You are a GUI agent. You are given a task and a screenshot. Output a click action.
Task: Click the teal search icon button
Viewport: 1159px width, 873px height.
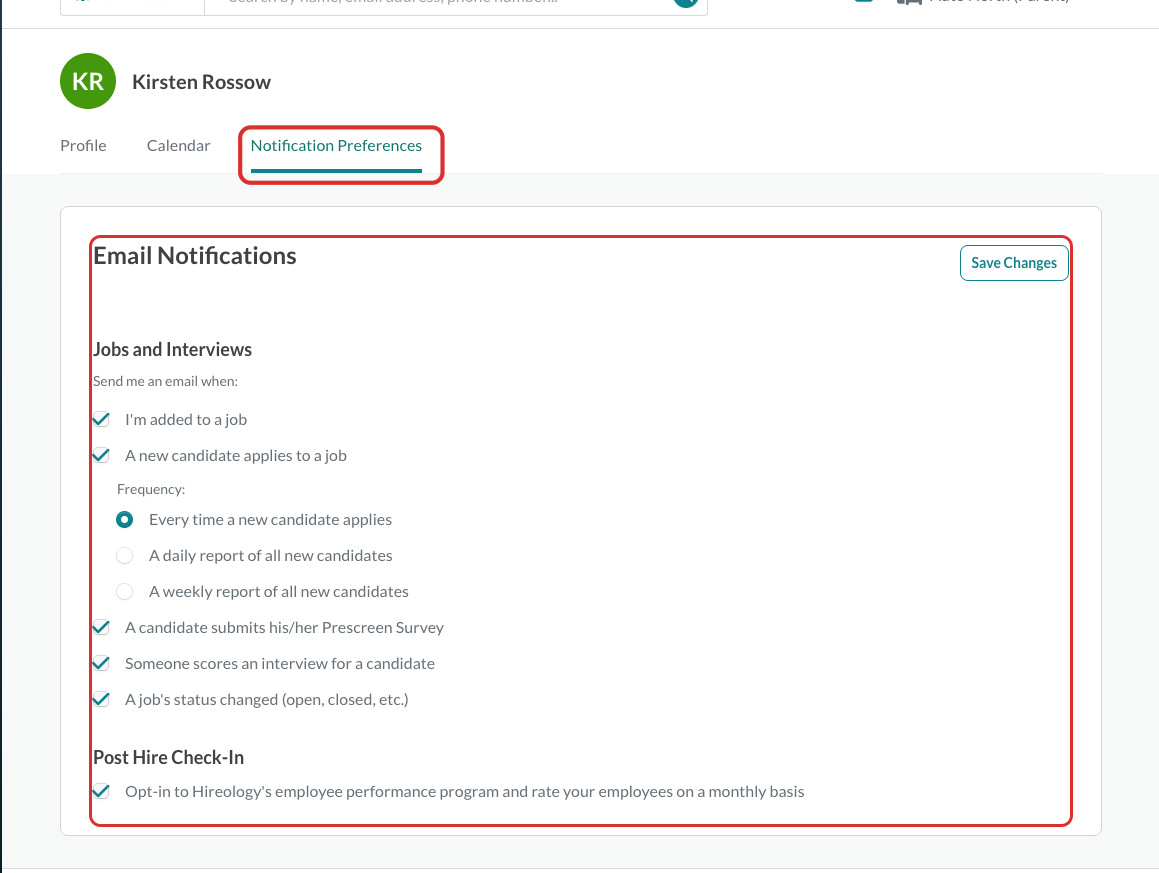click(686, 2)
